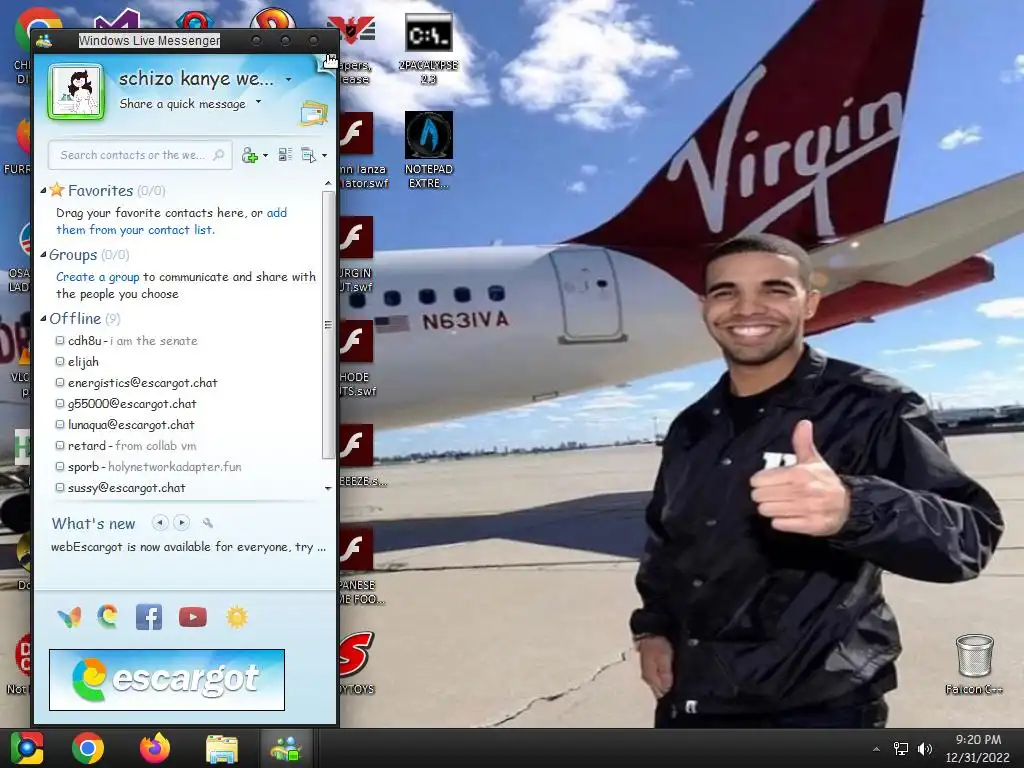The width and height of the screenshot is (1024, 768).
Task: Show hidden system tray icons
Action: pos(876,749)
